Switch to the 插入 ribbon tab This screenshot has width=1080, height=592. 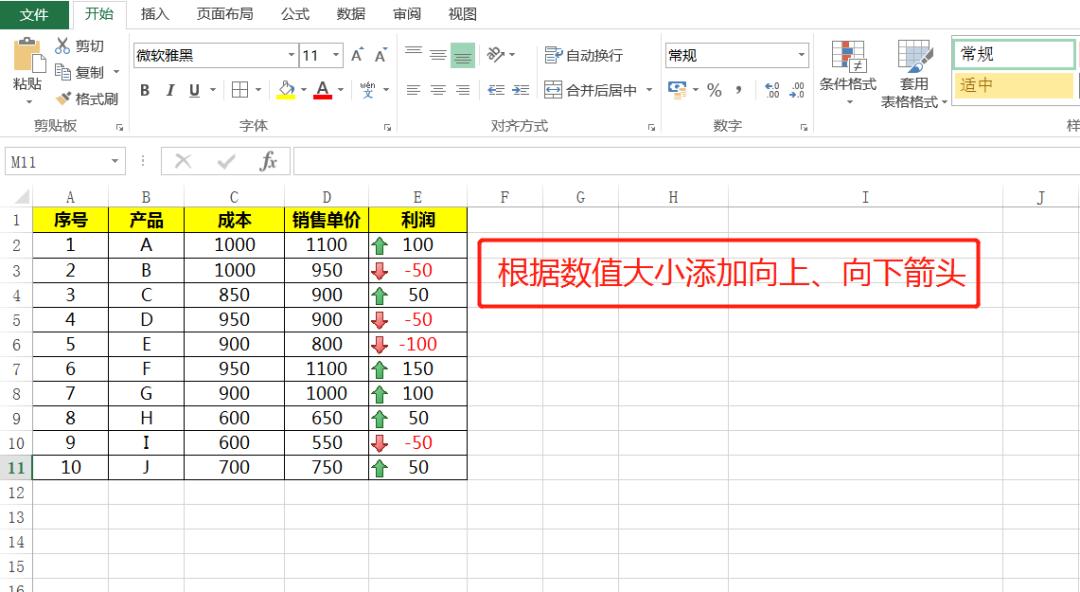coord(155,14)
